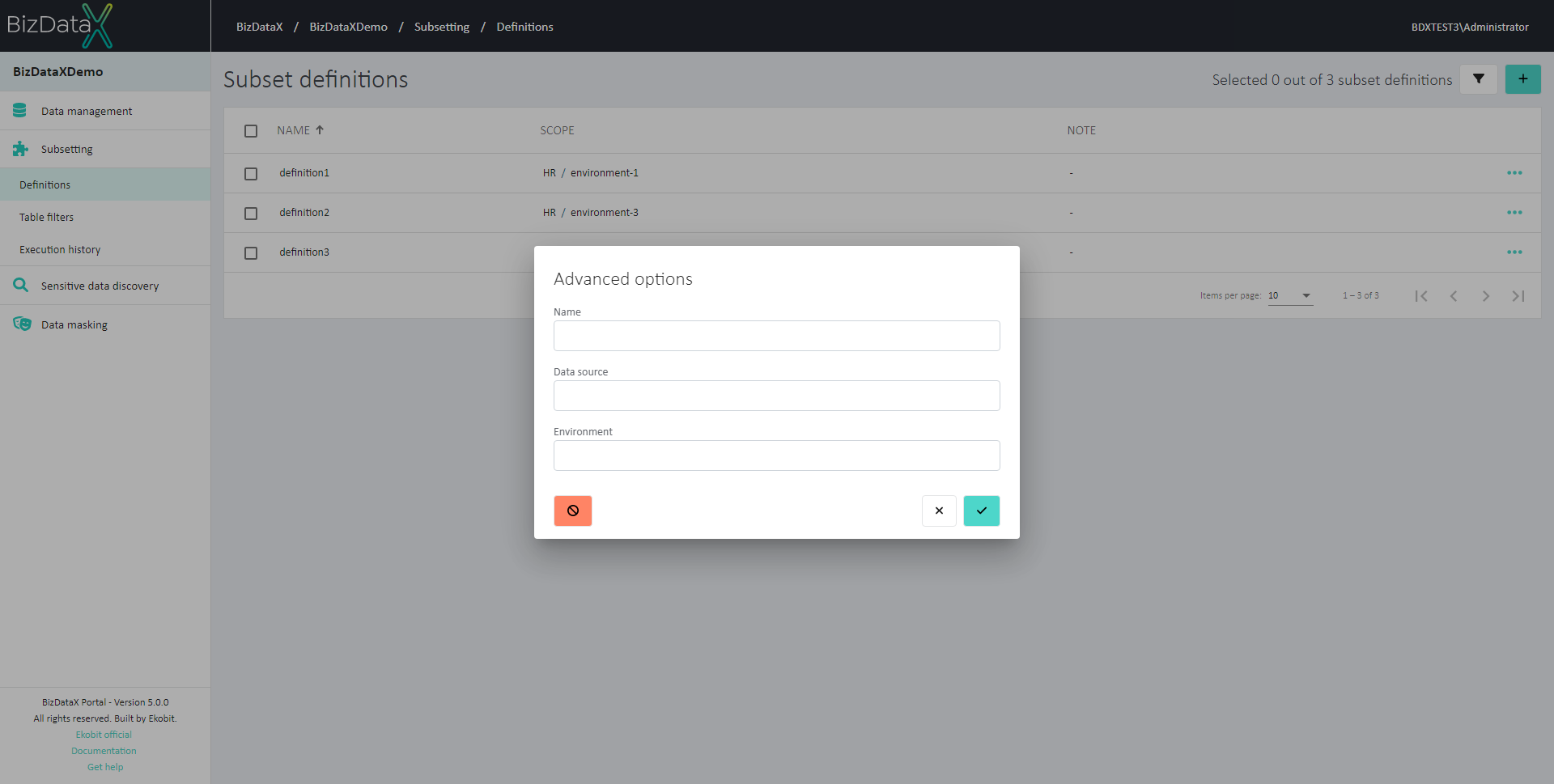Select Definitions in the sidebar

tap(105, 184)
